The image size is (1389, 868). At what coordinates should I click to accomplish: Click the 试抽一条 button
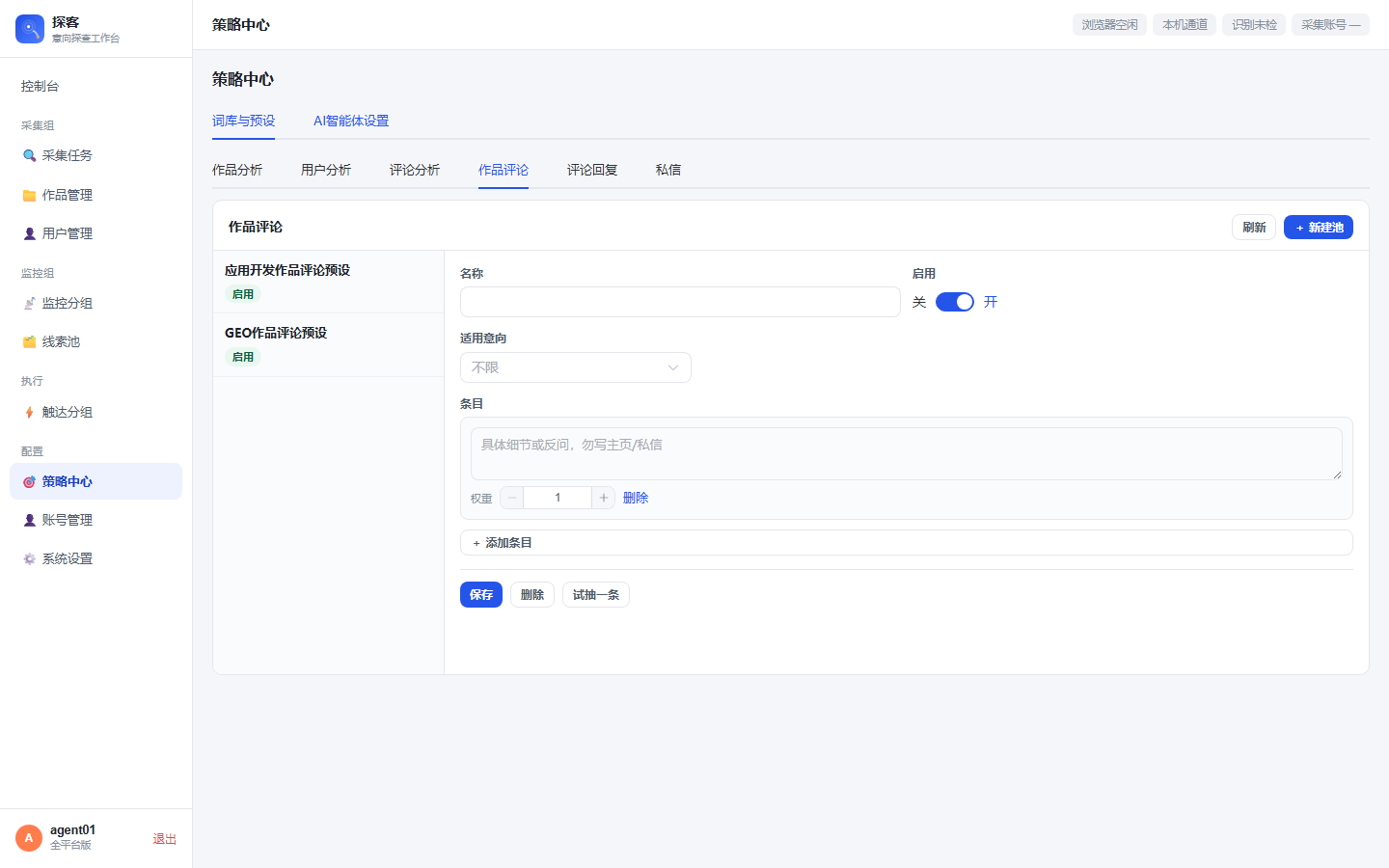coord(596,594)
